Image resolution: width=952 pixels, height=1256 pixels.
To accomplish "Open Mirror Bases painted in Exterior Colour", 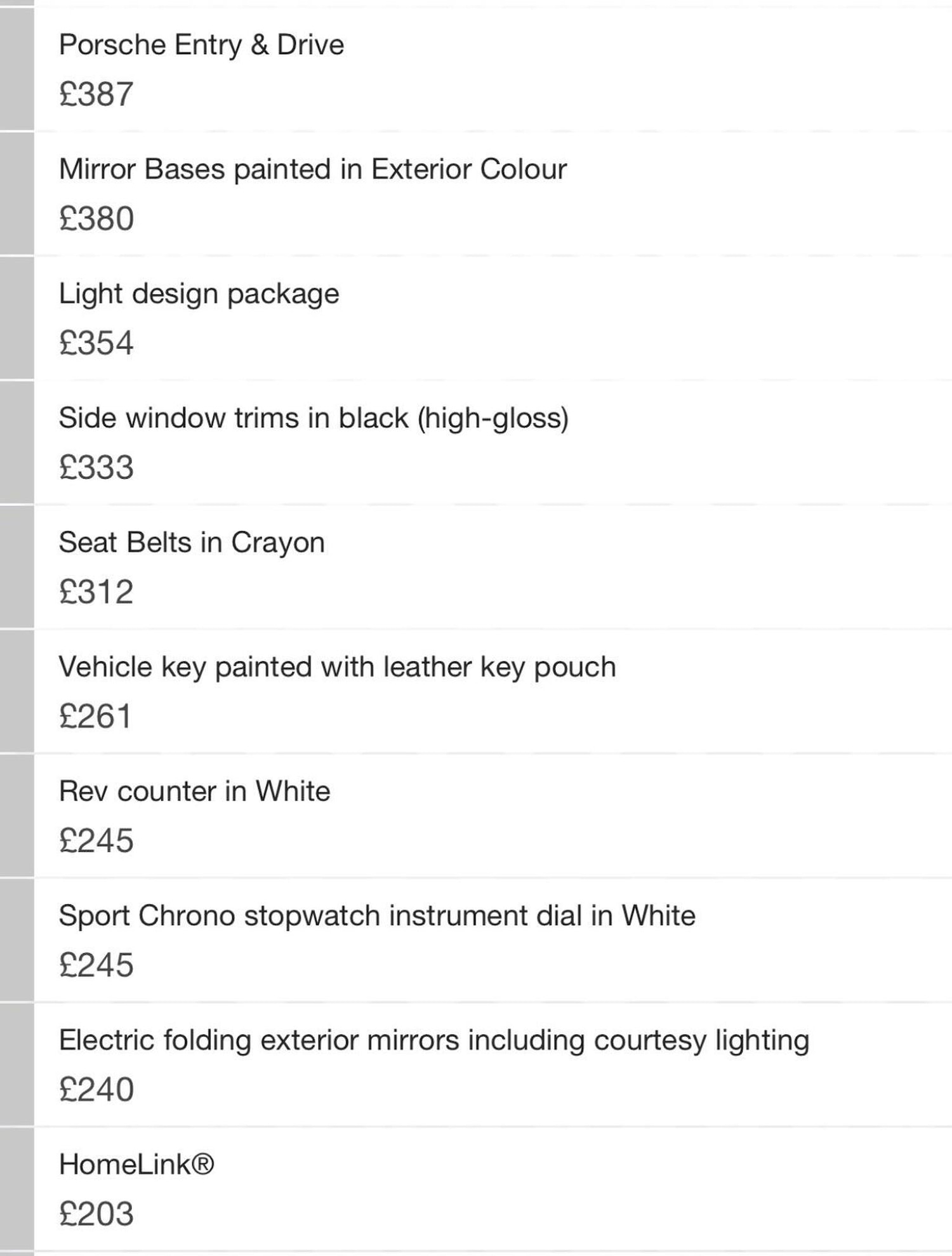I will pyautogui.click(x=312, y=169).
